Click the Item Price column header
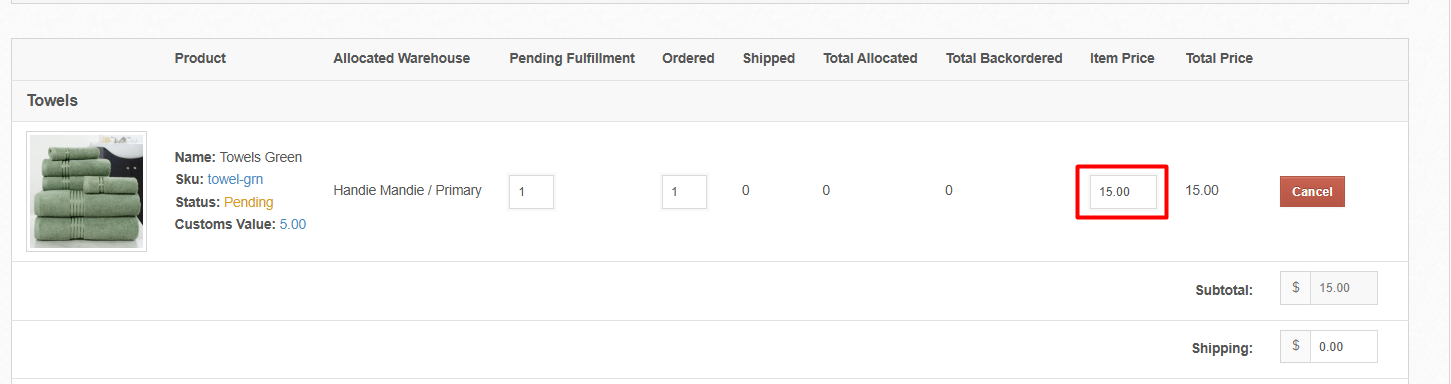This screenshot has width=1451, height=384. 1122,58
